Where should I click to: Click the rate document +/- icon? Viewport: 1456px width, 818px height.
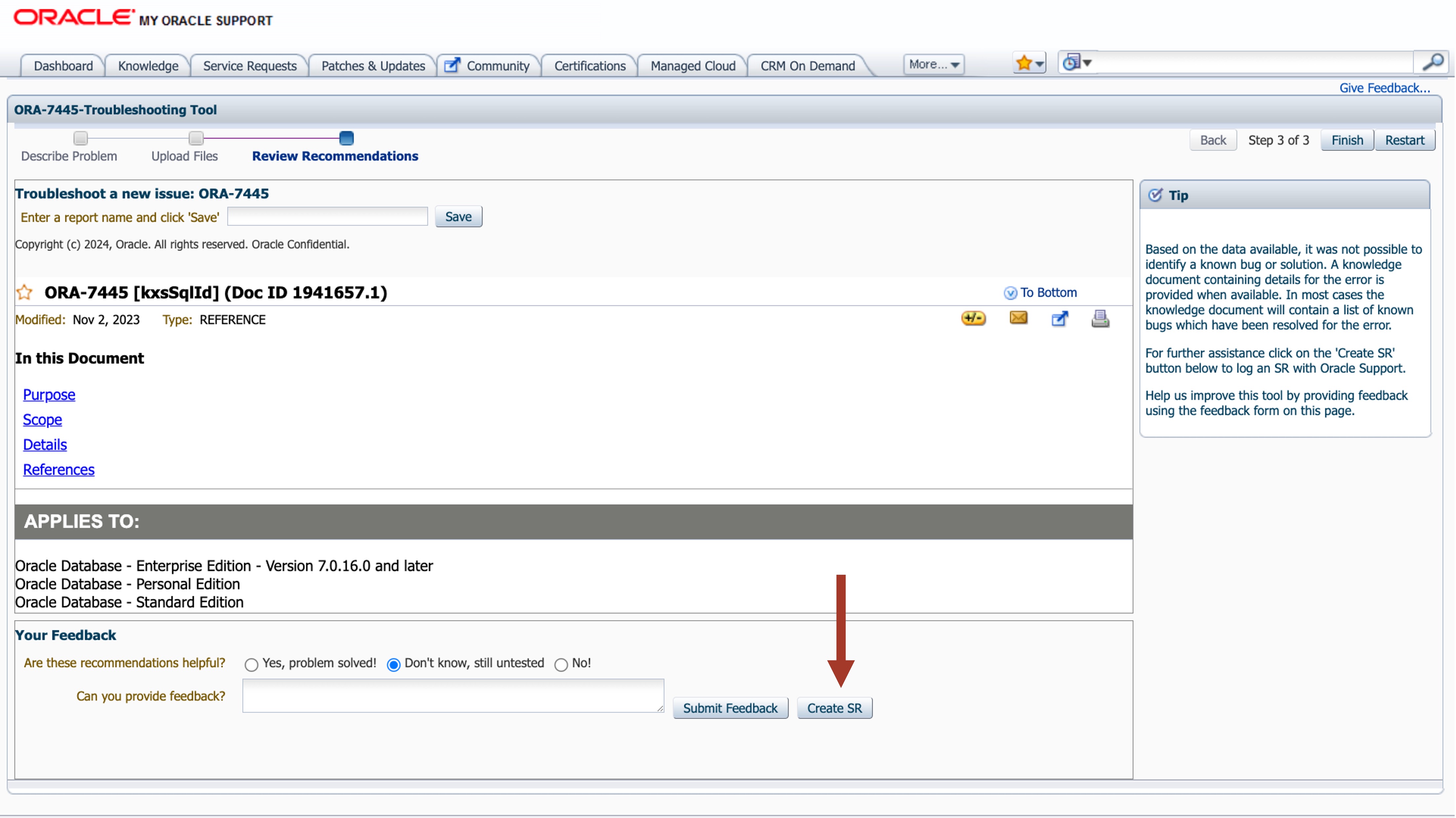coord(973,319)
